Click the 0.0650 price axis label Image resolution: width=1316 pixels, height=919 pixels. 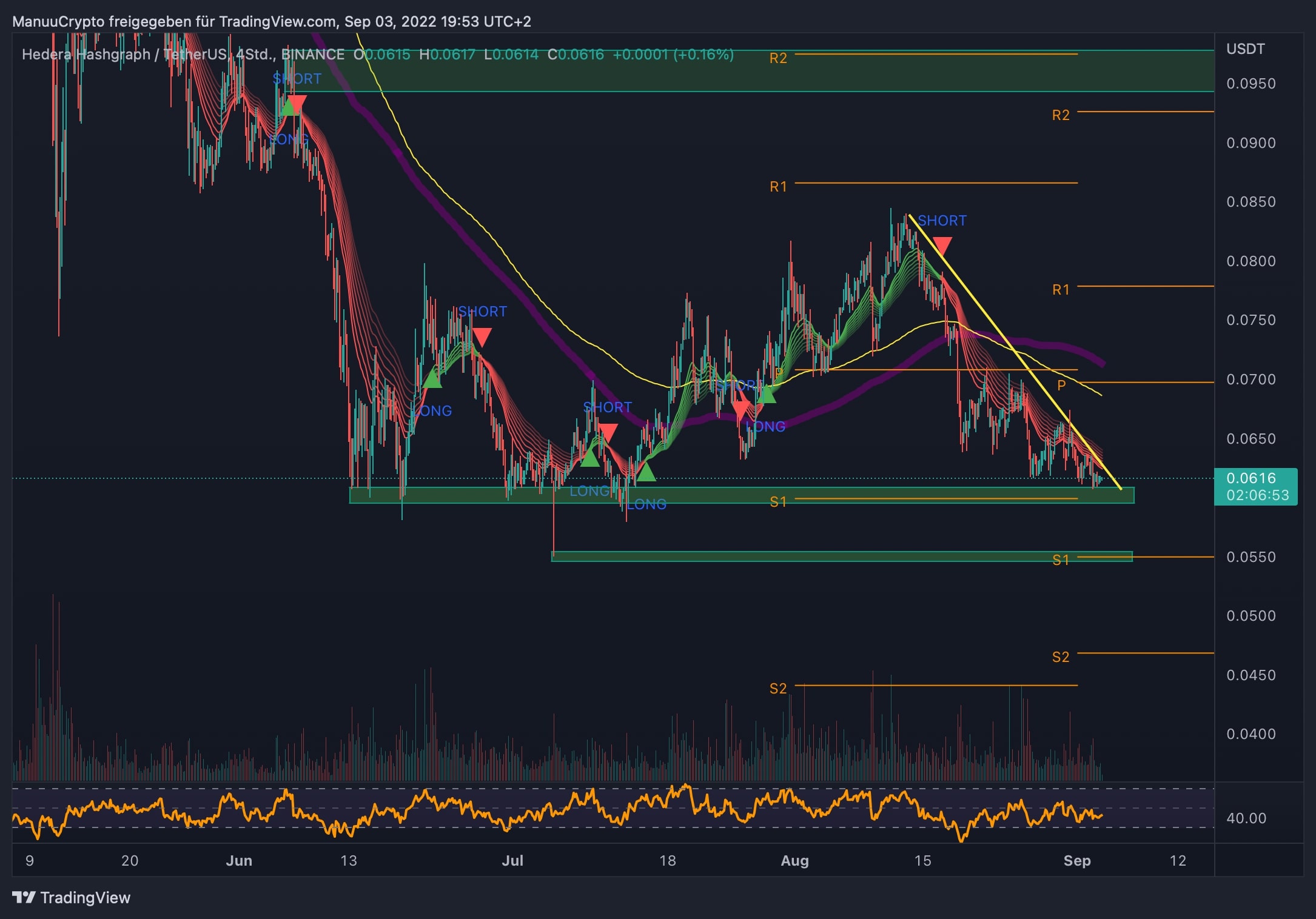pos(1251,439)
